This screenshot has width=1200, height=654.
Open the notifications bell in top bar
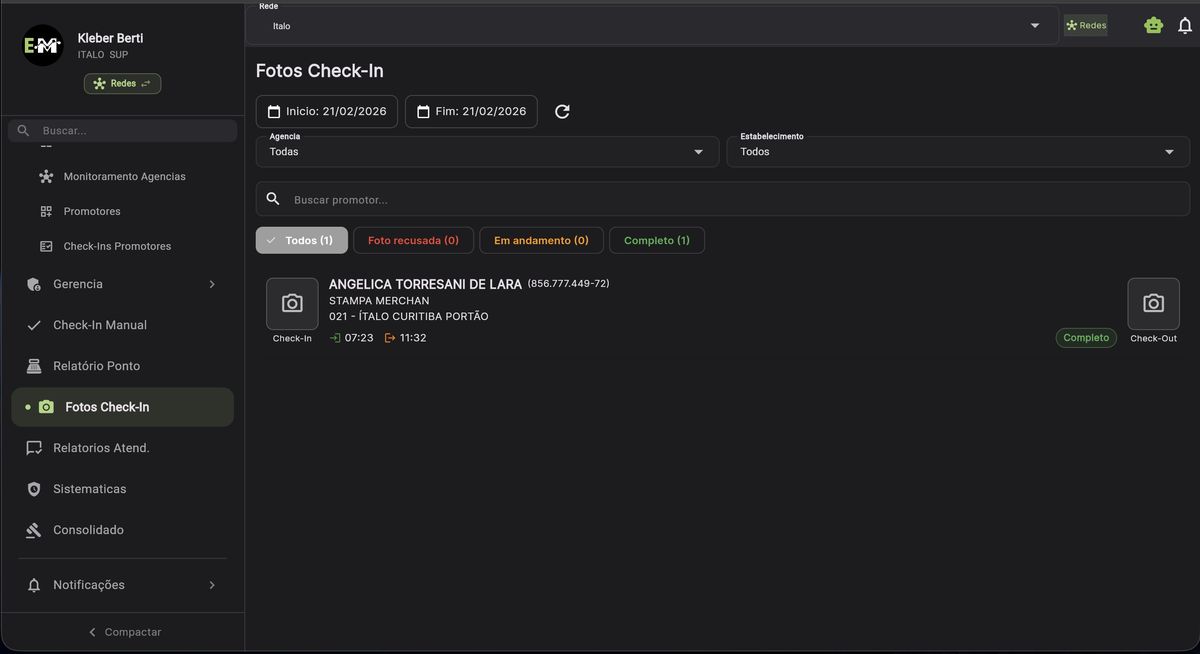(1185, 26)
